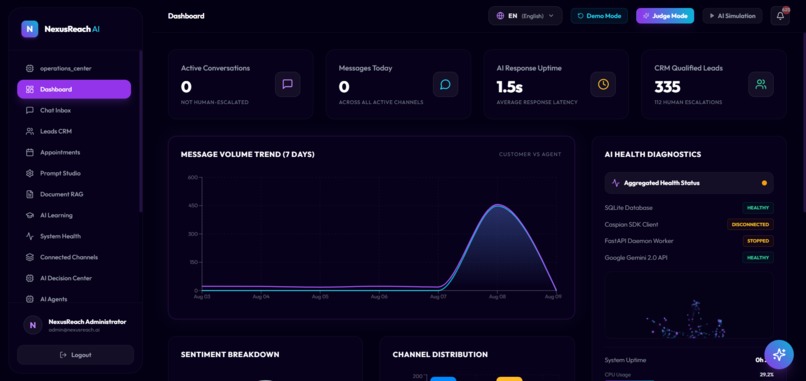Click the 335 qualified leads value

tap(667, 87)
